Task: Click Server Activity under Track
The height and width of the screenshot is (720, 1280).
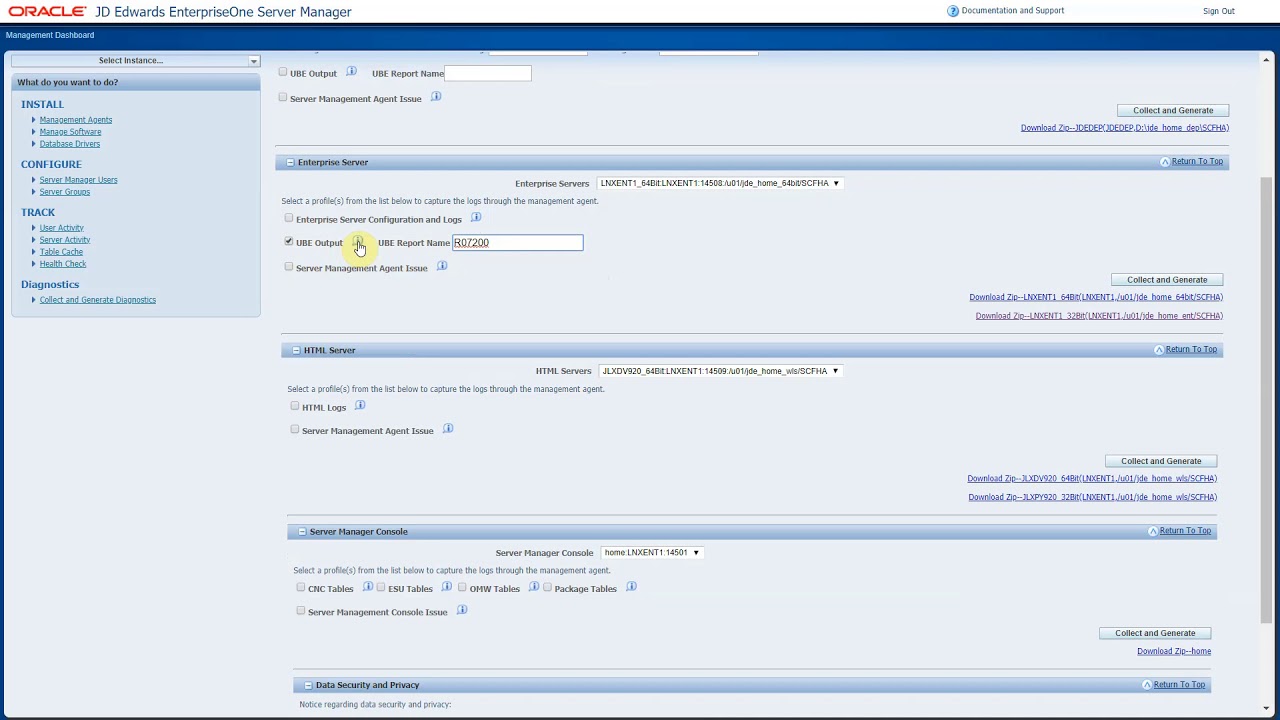Action: (x=65, y=240)
